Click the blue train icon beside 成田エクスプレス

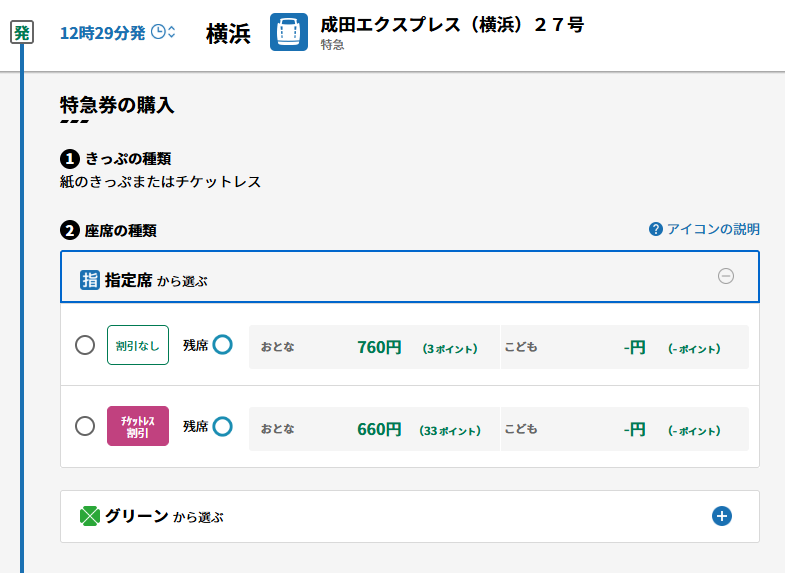pos(289,32)
